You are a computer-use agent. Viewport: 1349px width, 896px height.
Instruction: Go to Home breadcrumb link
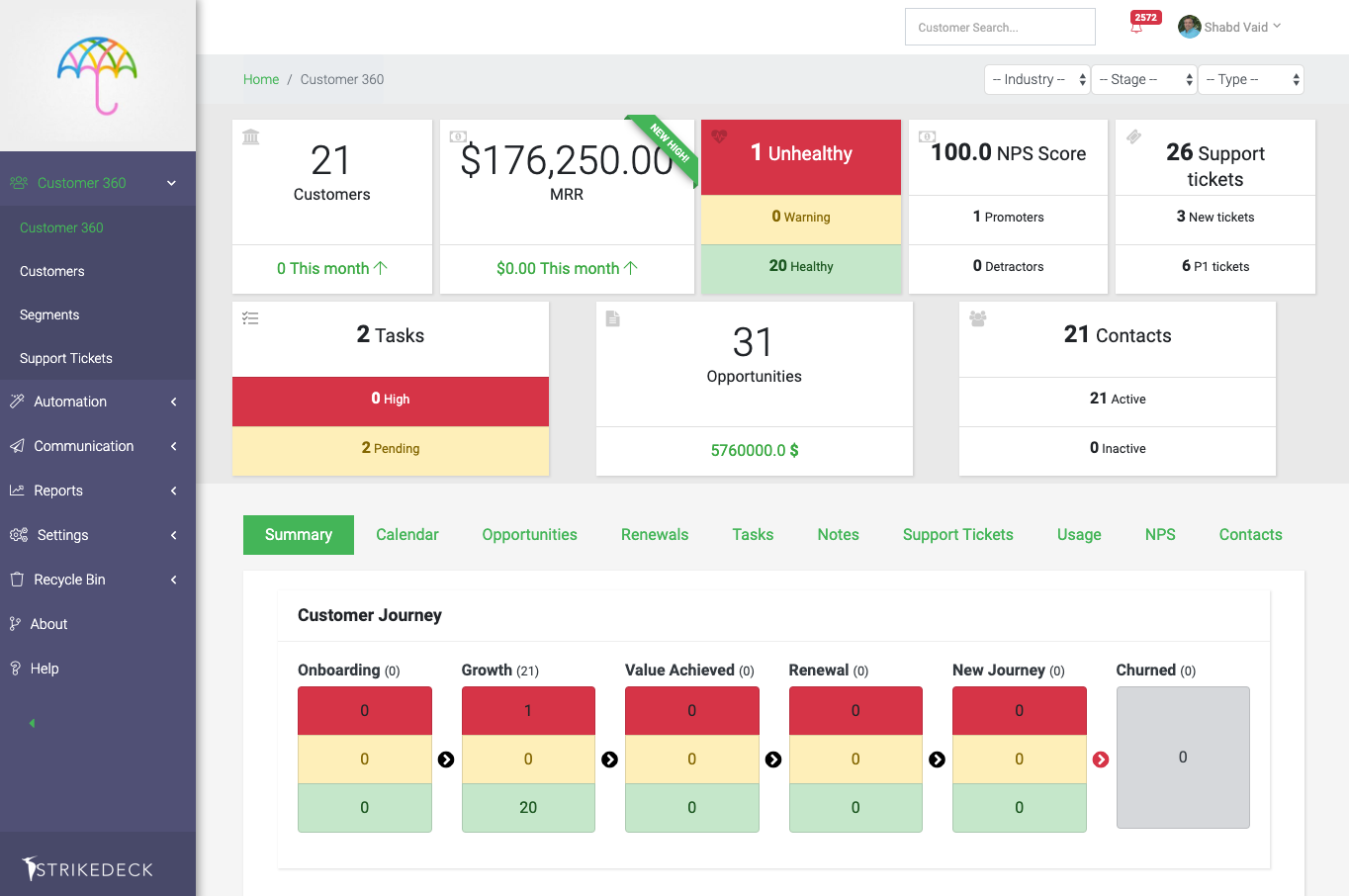261,79
